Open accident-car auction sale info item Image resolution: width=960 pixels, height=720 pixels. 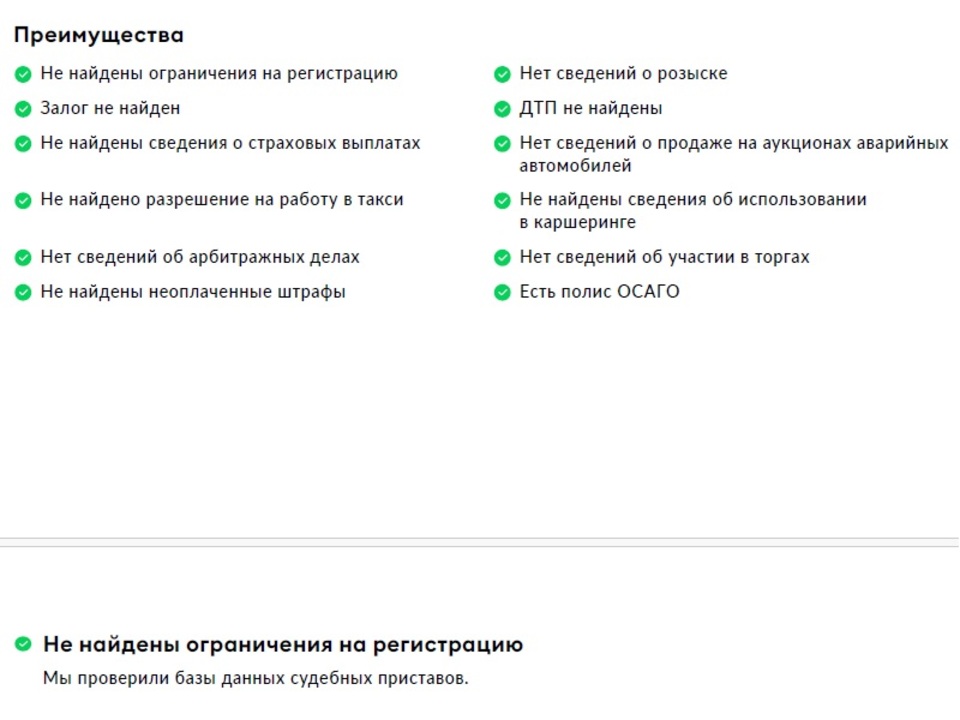pyautogui.click(x=733, y=154)
